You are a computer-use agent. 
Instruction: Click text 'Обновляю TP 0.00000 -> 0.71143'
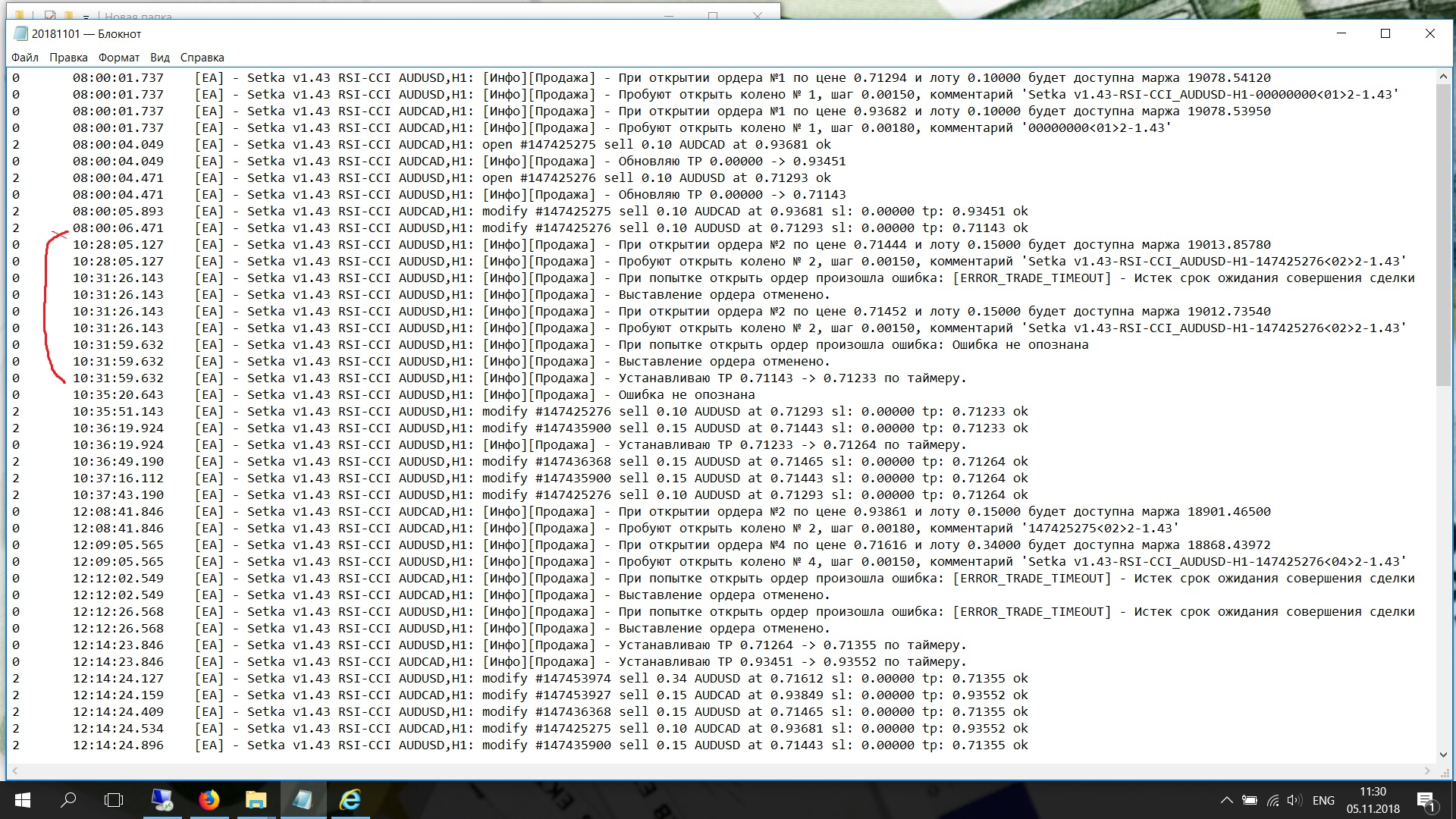tap(732, 194)
